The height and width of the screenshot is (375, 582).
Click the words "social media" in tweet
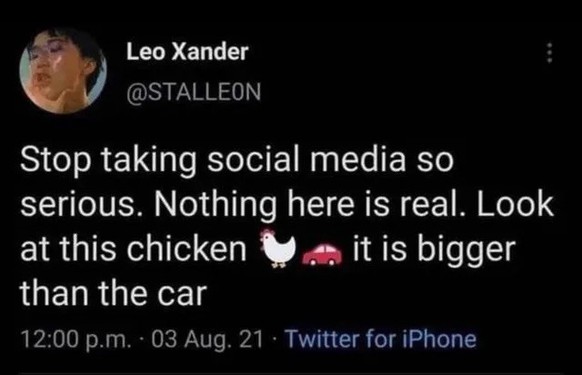click(306, 160)
